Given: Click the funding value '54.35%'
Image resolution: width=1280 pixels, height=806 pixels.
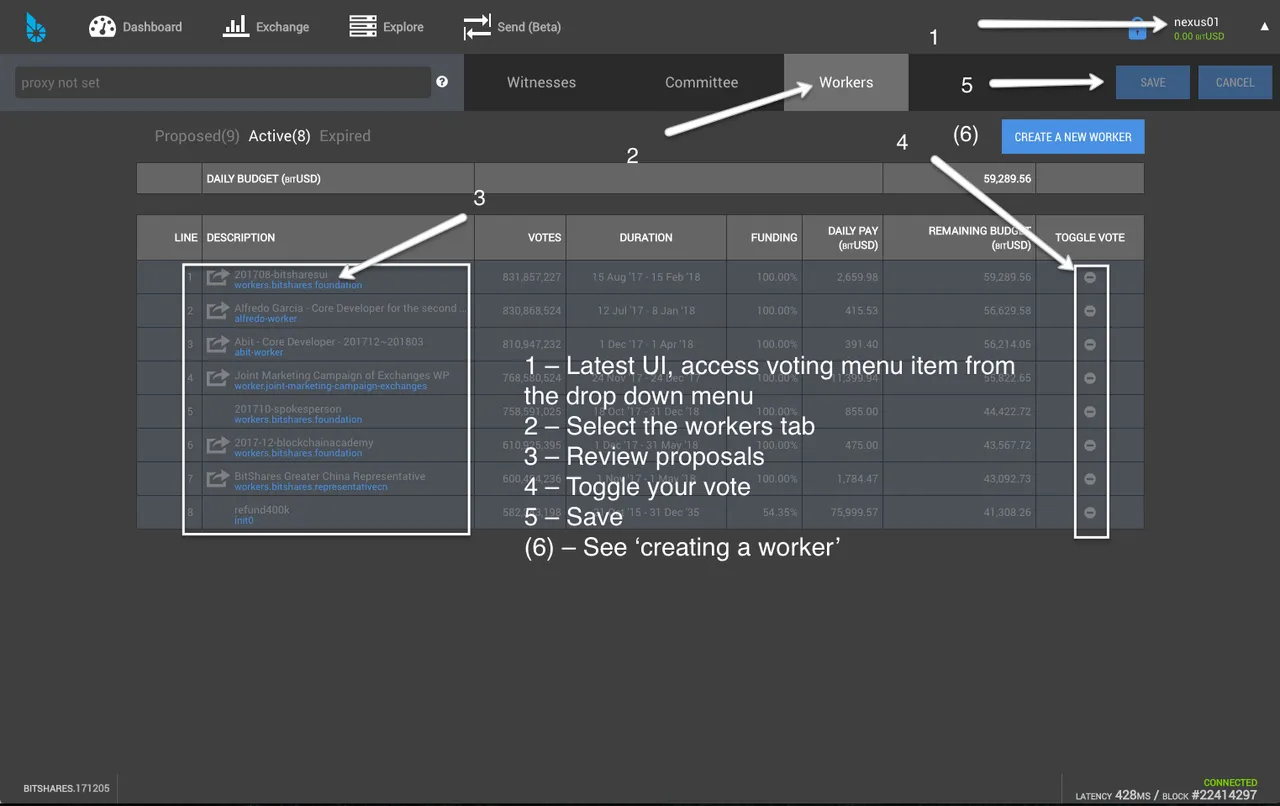Looking at the screenshot, I should tap(779, 512).
